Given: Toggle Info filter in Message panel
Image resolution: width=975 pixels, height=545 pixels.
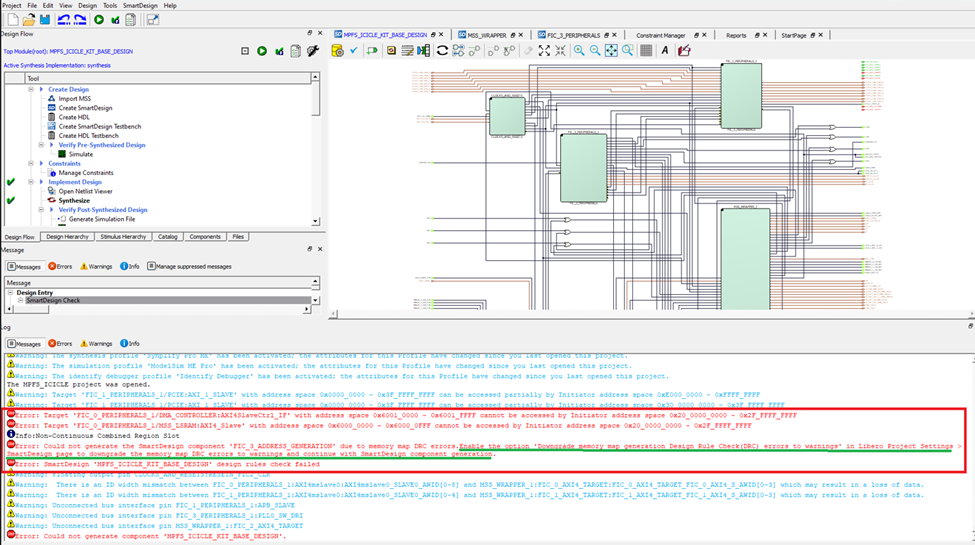Looking at the screenshot, I should coord(129,266).
